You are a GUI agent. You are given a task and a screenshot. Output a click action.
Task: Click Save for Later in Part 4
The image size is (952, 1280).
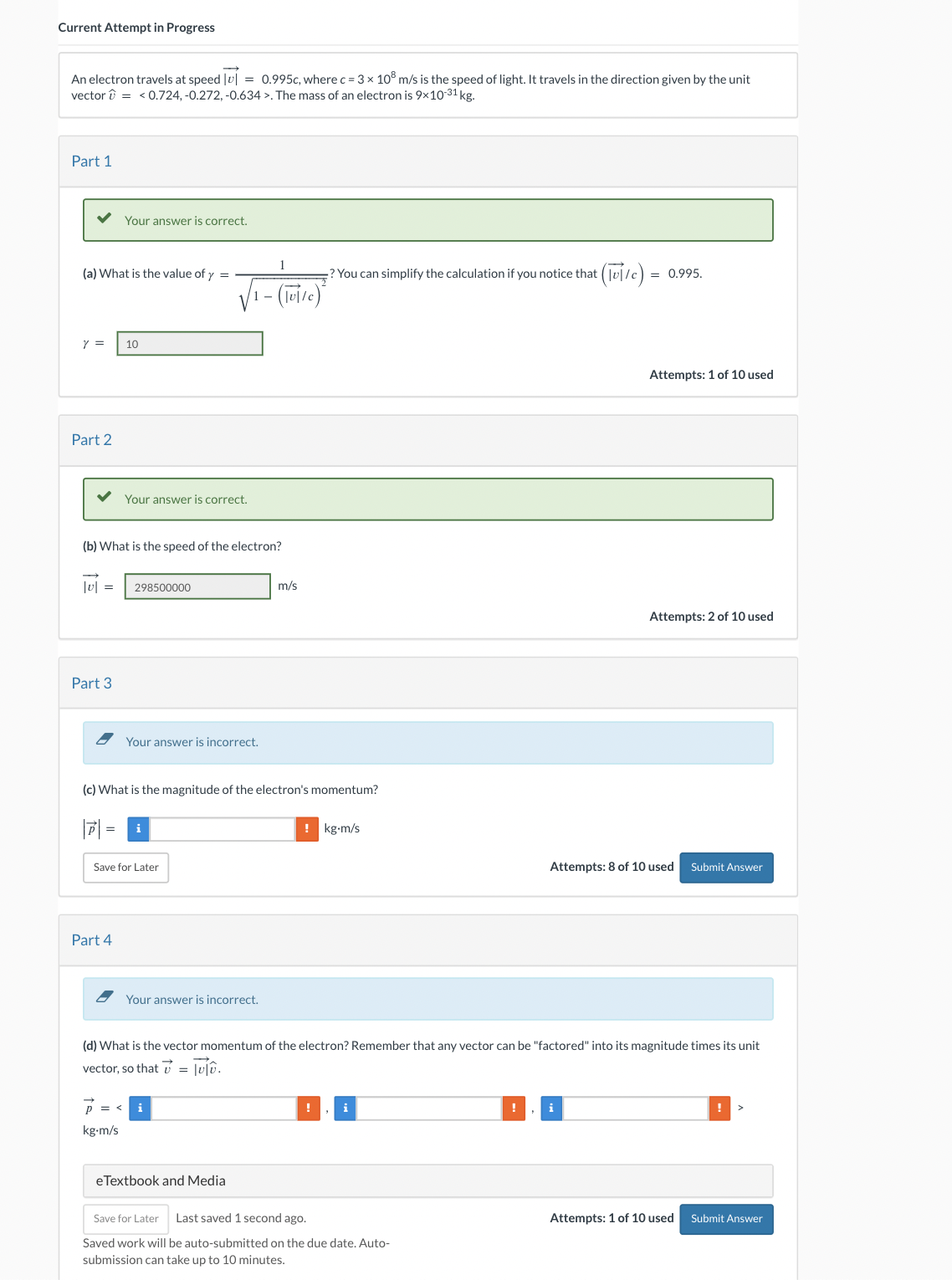point(125,1219)
